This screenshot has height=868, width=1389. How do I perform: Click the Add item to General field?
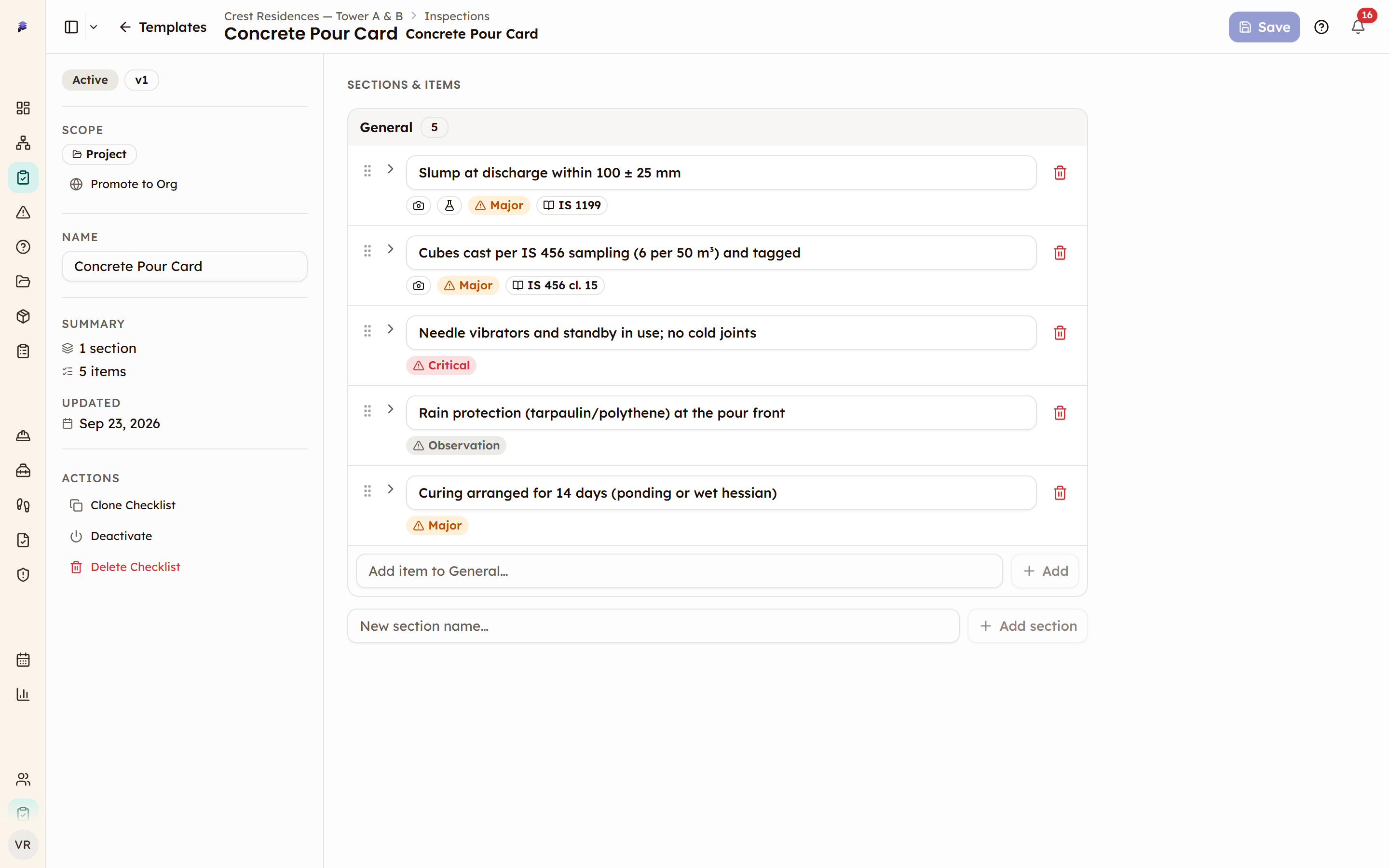tap(679, 571)
